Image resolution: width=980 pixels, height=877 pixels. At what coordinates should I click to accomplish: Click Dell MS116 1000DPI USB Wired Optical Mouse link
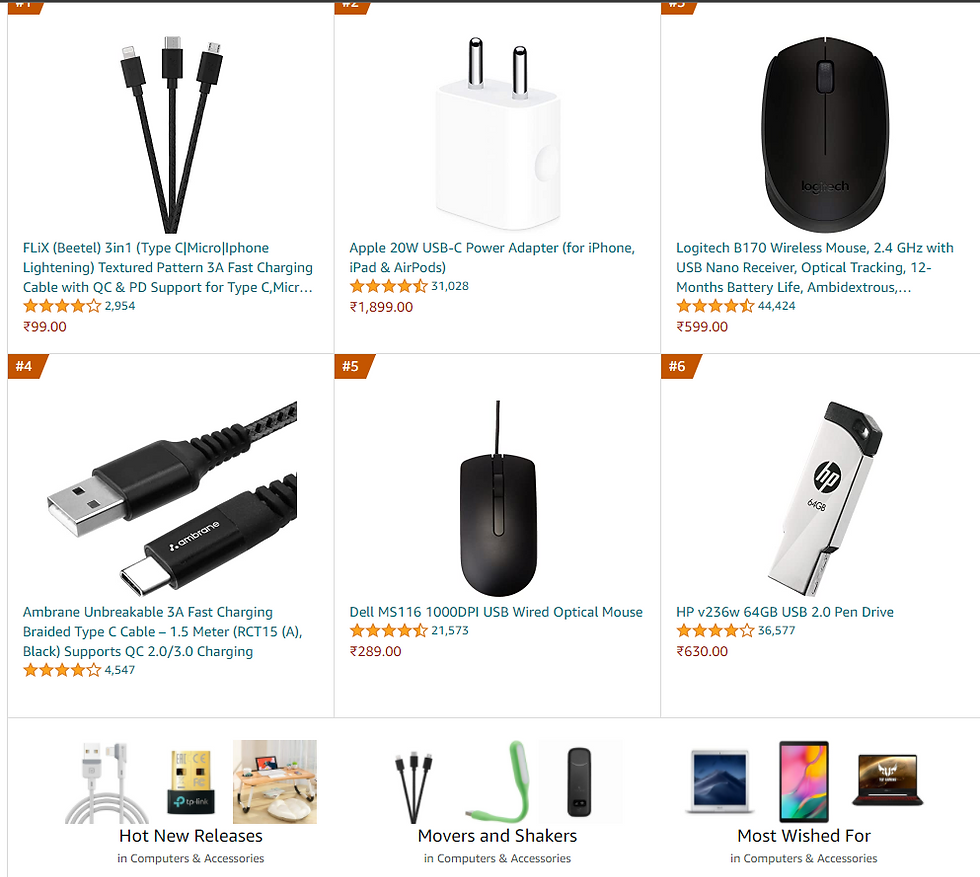pyautogui.click(x=496, y=612)
